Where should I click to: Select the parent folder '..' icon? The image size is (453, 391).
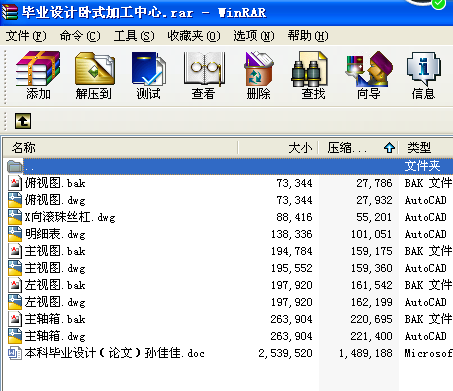click(15, 166)
